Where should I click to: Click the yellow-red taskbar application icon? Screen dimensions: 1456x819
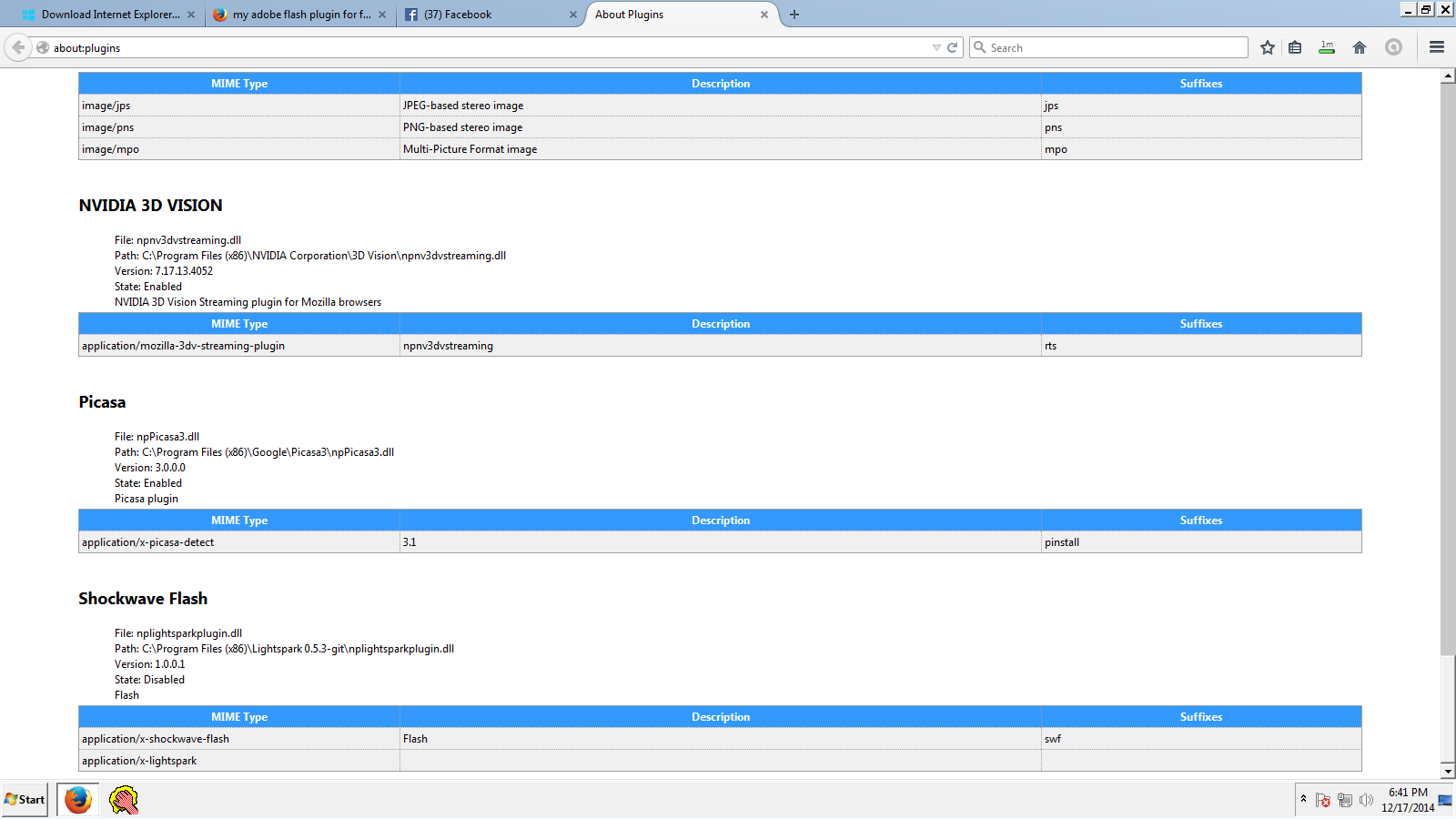coord(124,800)
